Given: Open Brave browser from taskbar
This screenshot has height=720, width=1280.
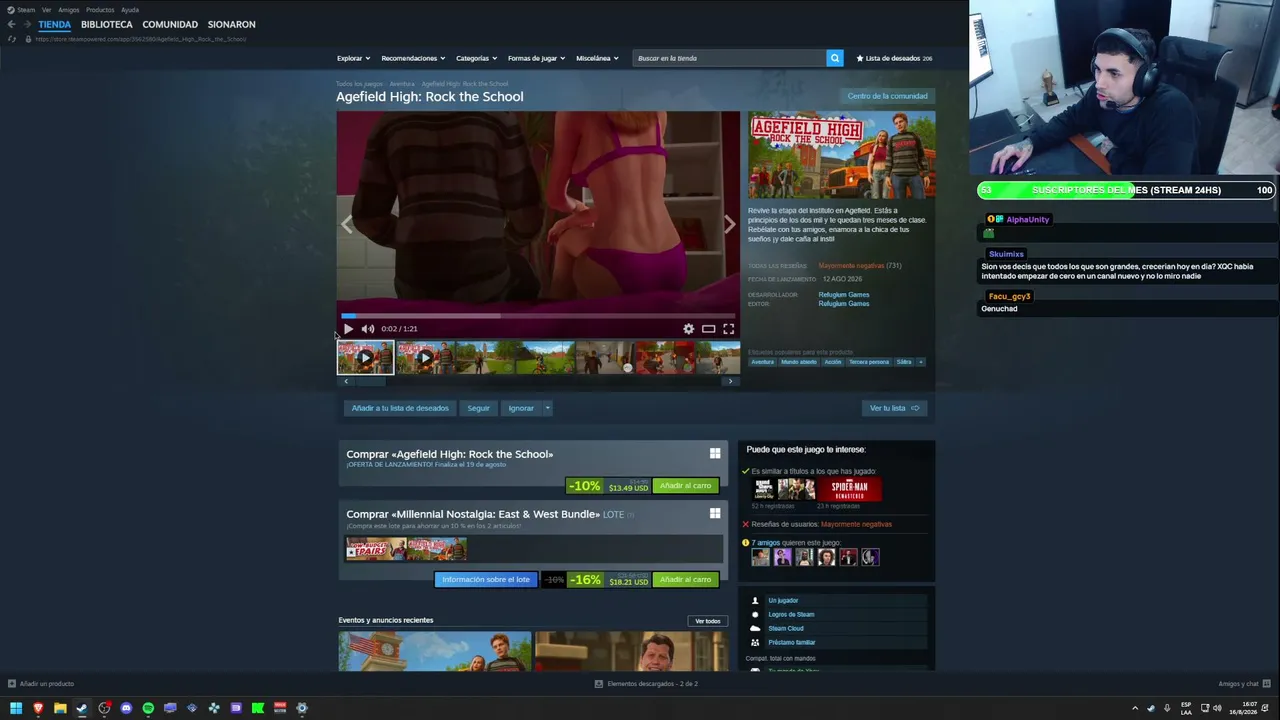Looking at the screenshot, I should coord(38,708).
